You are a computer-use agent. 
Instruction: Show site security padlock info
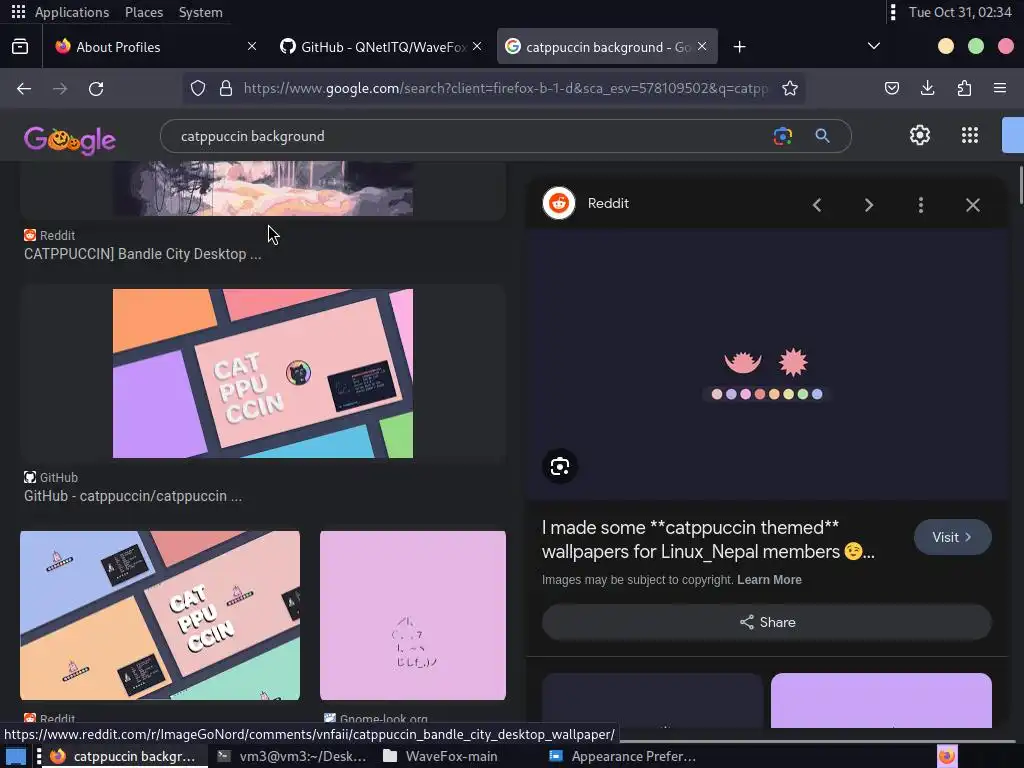[x=226, y=88]
